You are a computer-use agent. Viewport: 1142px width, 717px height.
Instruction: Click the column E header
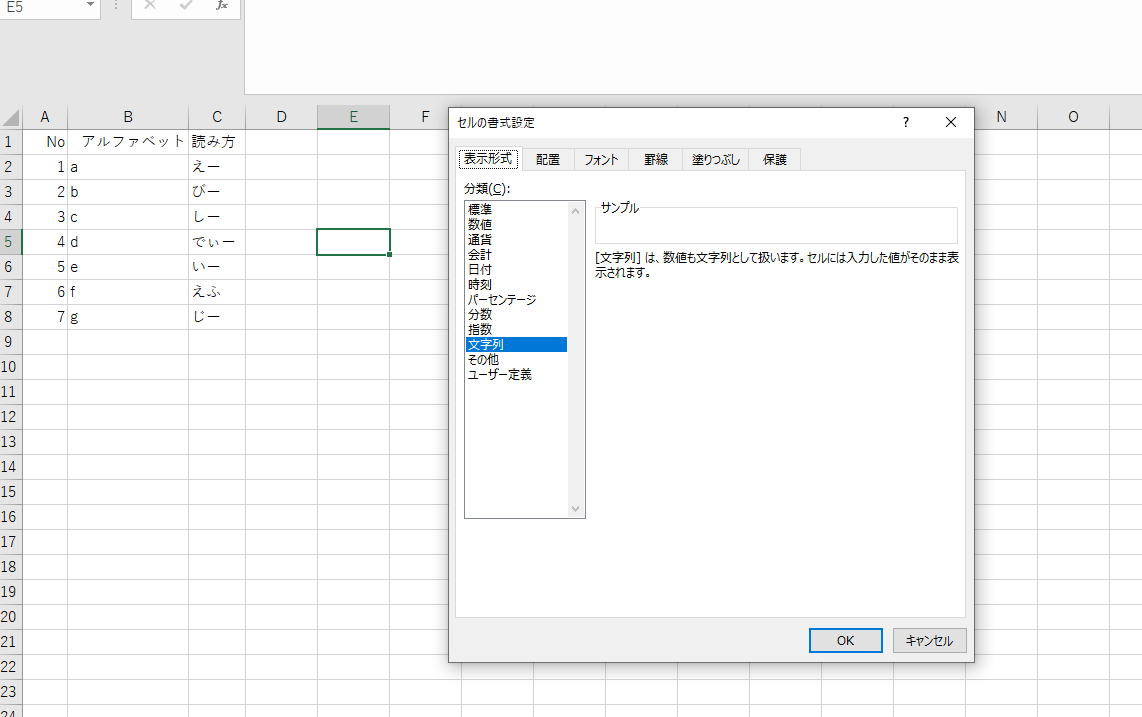[x=353, y=117]
